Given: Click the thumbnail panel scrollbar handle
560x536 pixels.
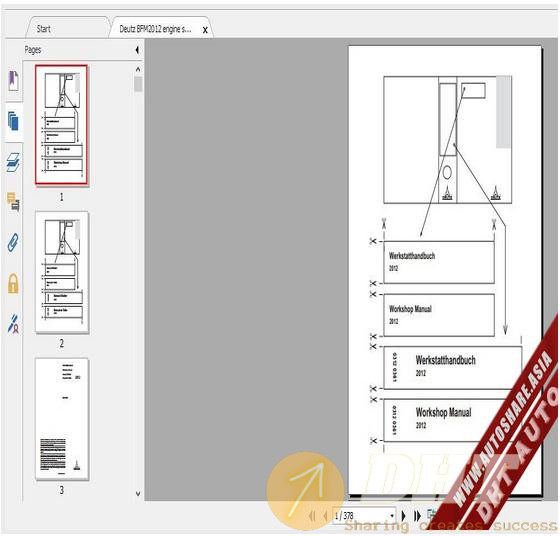Looking at the screenshot, I should pyautogui.click(x=138, y=84).
